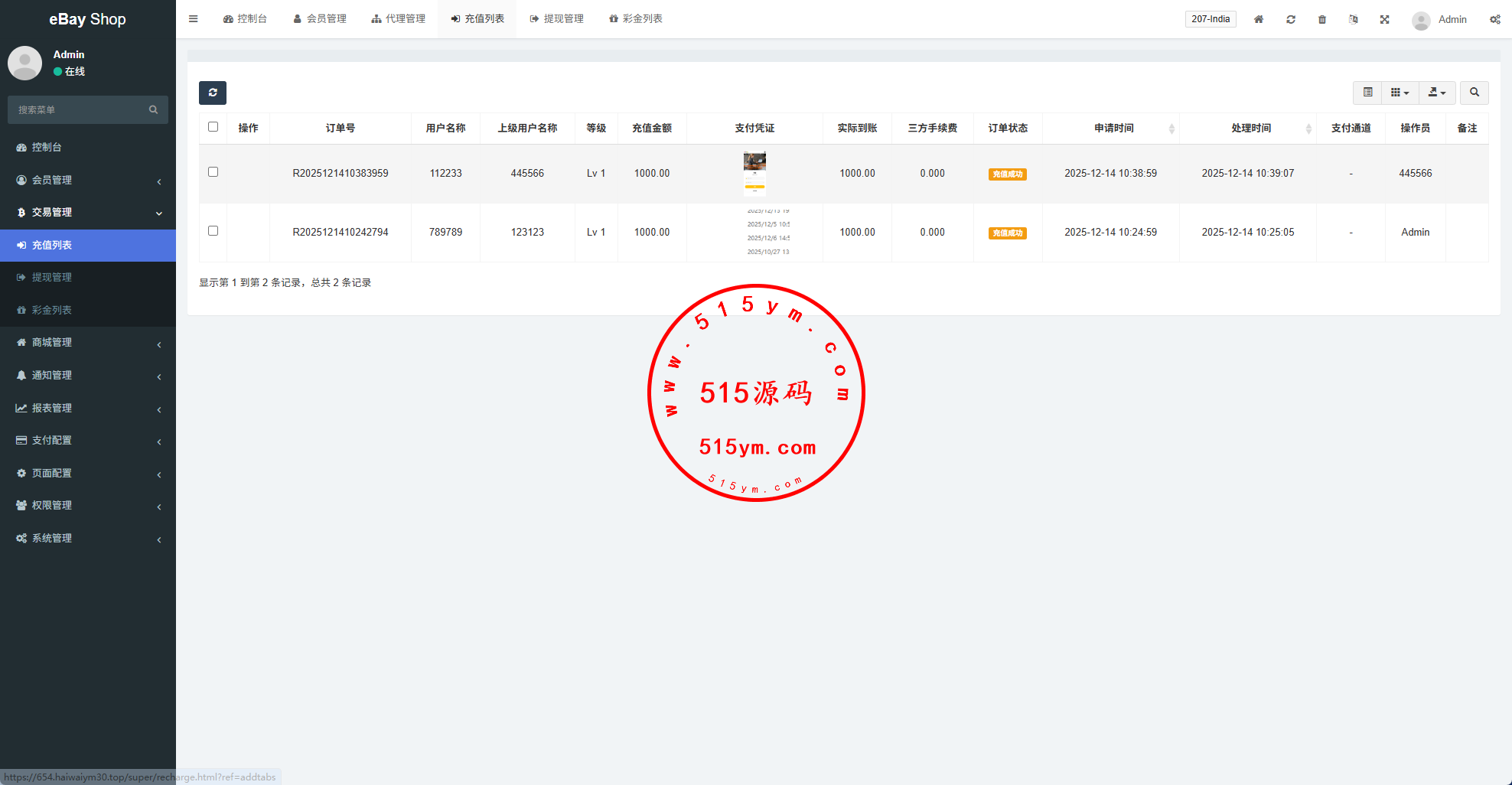Click the sidebar menu search field

[80, 110]
